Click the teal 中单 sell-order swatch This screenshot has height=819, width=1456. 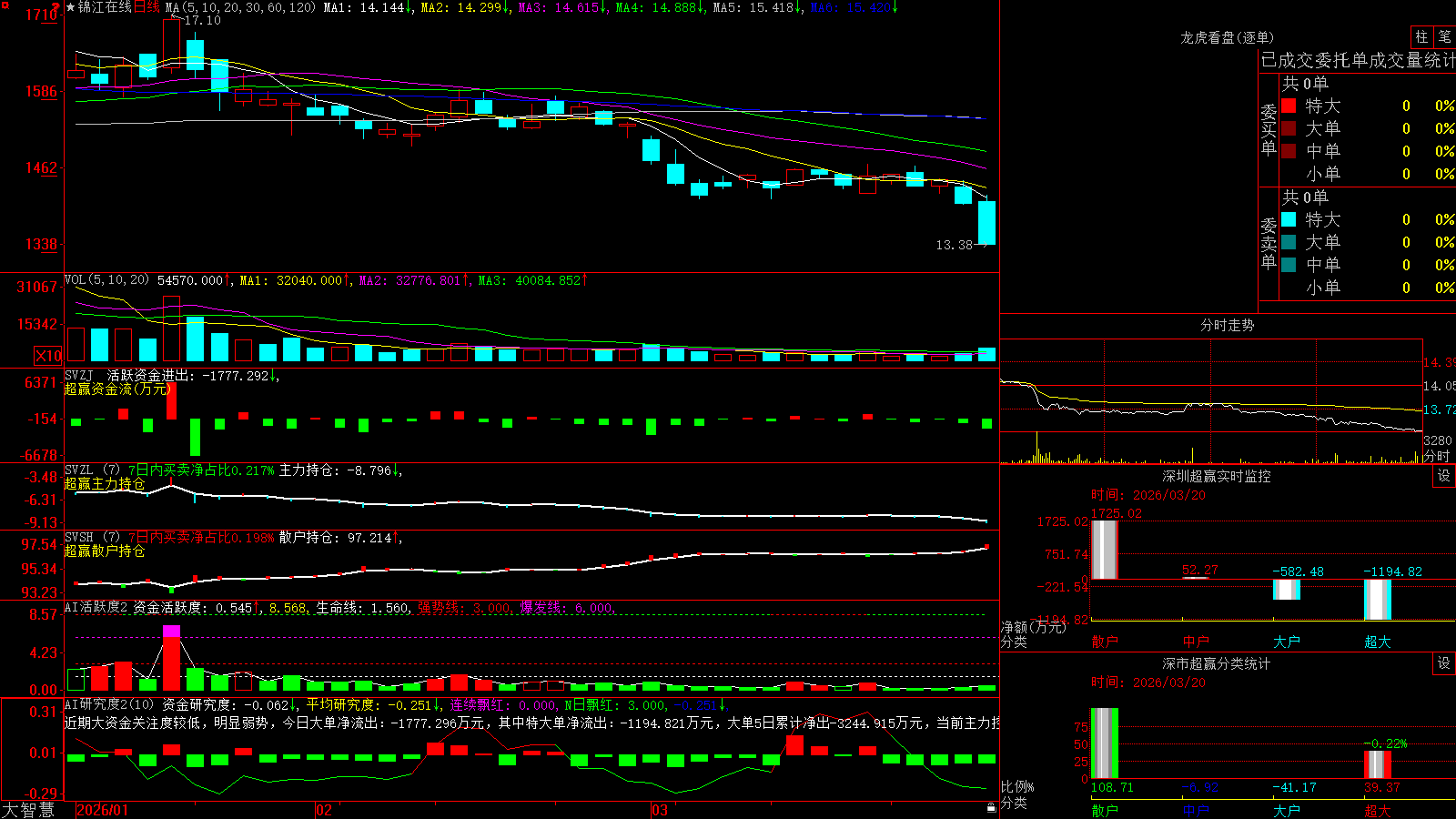pos(1289,265)
